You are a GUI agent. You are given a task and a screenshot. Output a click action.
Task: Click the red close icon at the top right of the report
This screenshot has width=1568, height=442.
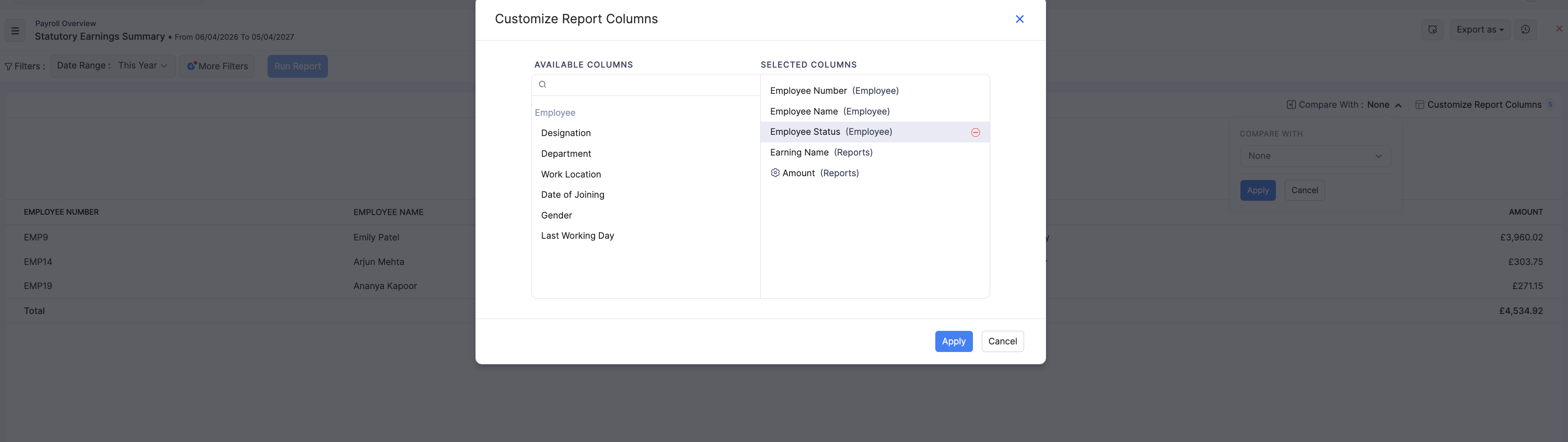(x=1559, y=29)
